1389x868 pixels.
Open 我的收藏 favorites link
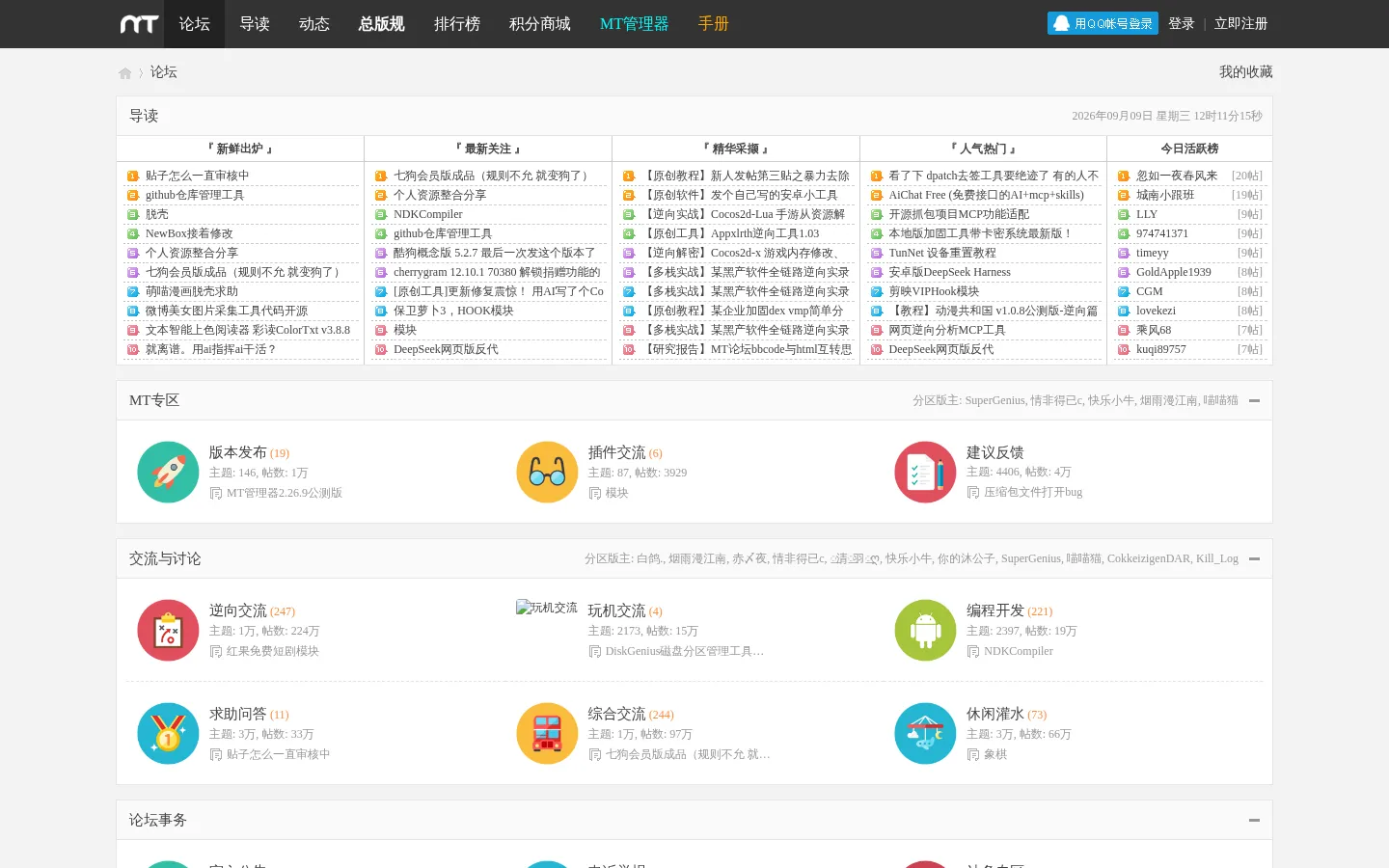(1246, 72)
